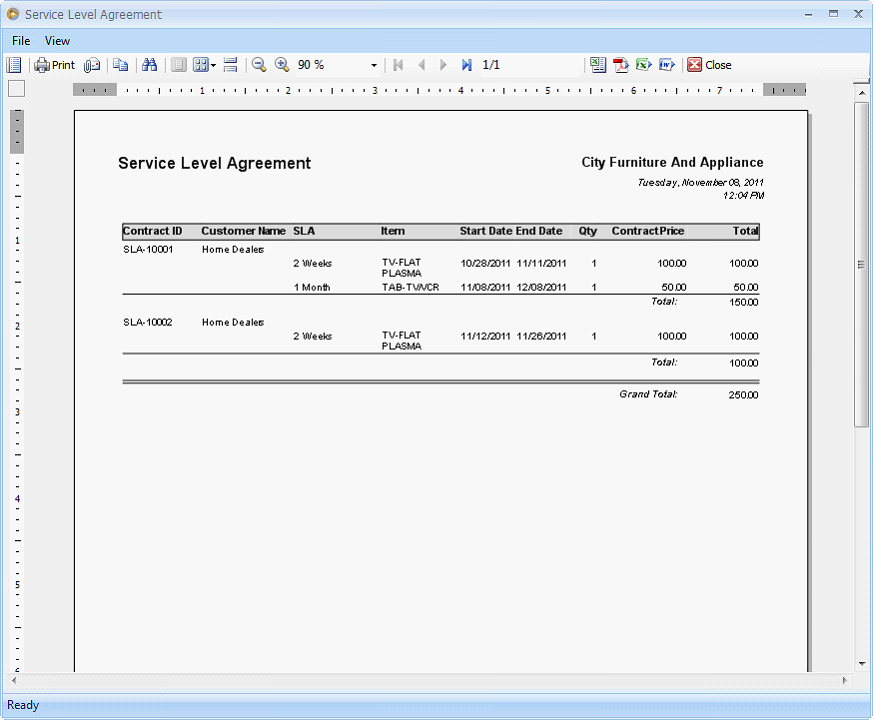Export report to Excel
This screenshot has width=874, height=721.
point(644,65)
